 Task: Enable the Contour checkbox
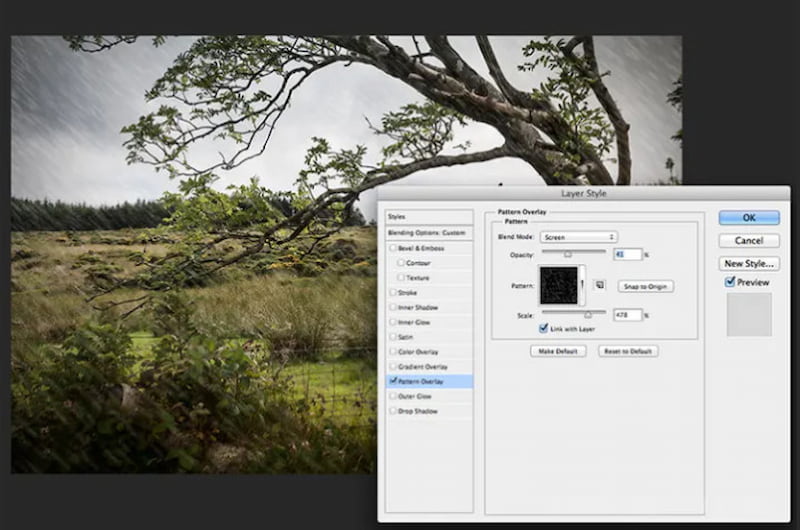[401, 263]
